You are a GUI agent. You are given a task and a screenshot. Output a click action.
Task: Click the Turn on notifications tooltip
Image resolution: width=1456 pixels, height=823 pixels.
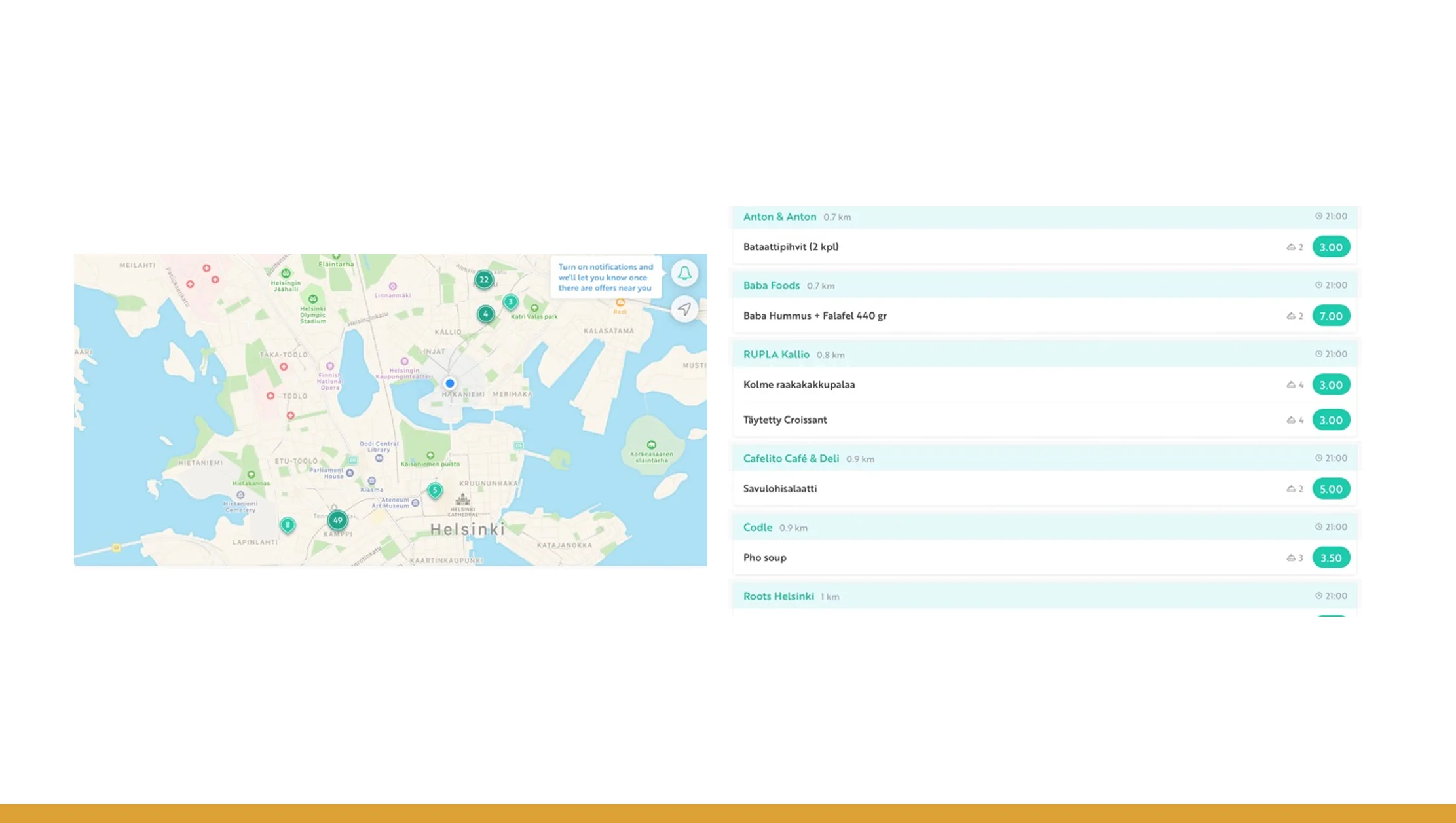(605, 277)
